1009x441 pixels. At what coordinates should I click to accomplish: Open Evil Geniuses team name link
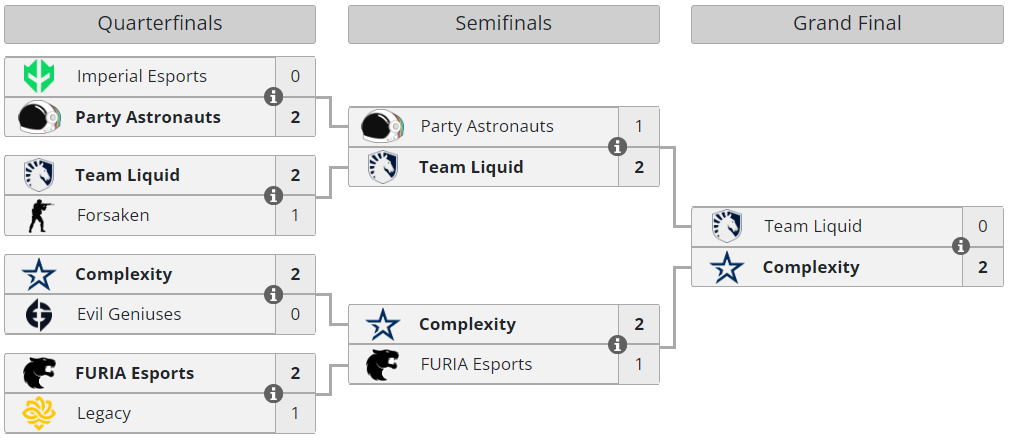[x=129, y=314]
